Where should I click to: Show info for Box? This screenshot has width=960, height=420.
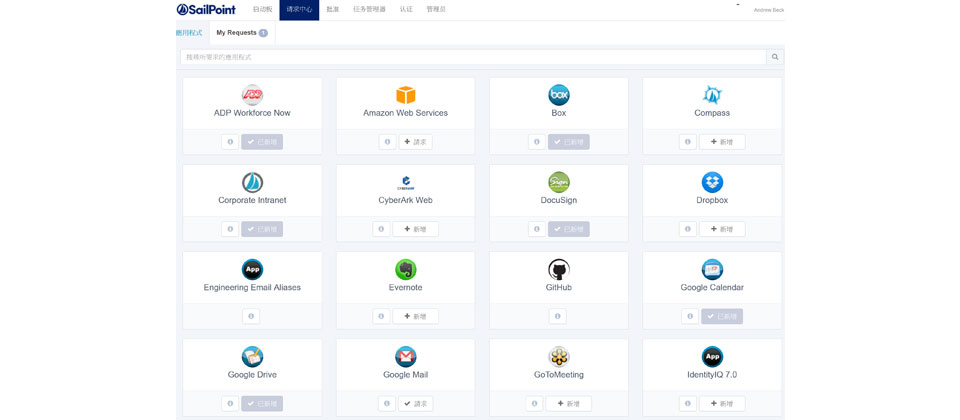pos(537,142)
